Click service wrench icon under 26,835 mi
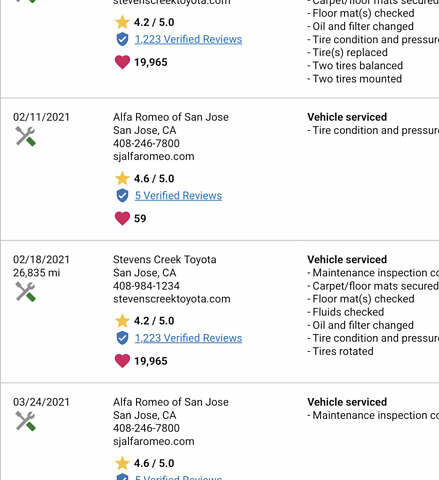This screenshot has height=480, width=439. [x=25, y=292]
